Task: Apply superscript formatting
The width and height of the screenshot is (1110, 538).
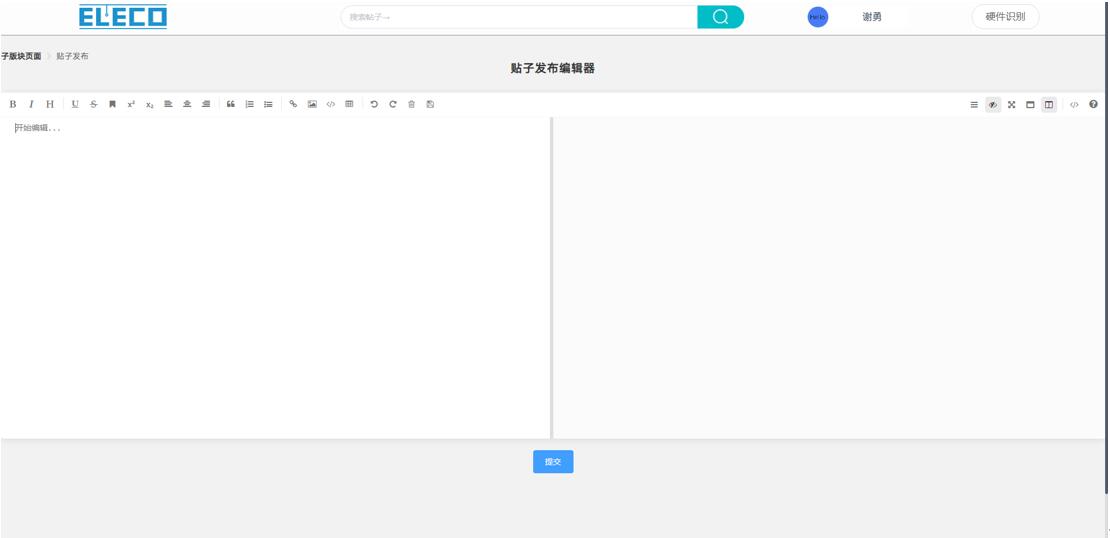Action: pos(131,104)
